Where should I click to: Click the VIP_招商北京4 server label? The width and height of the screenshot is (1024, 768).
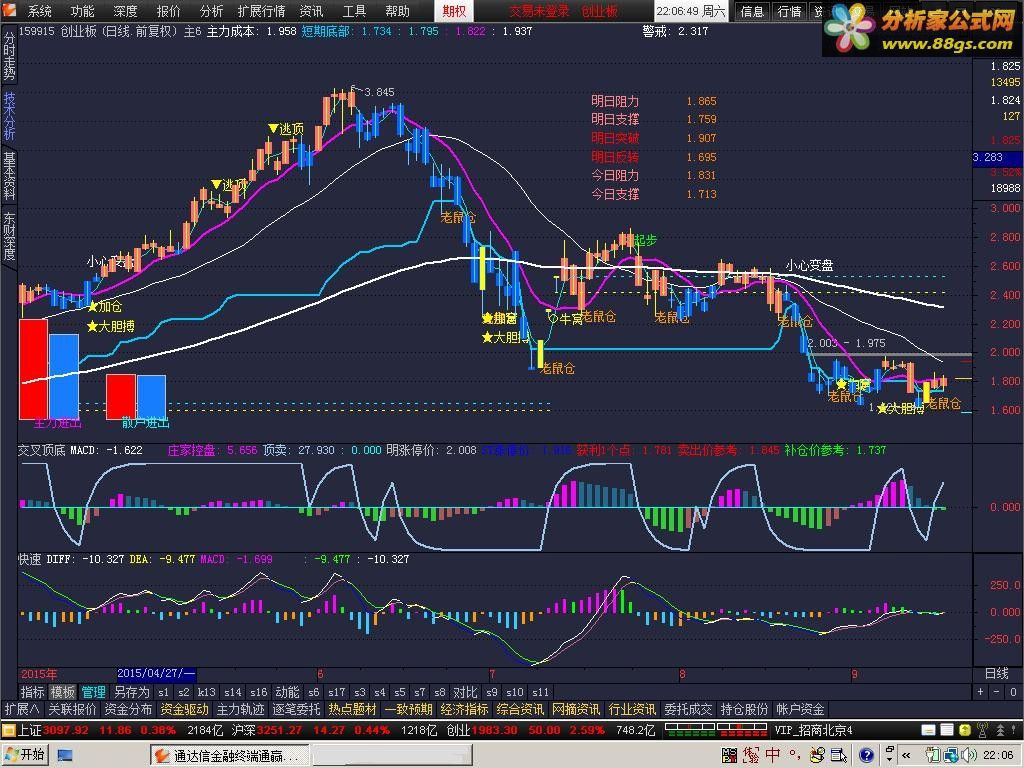pyautogui.click(x=813, y=730)
